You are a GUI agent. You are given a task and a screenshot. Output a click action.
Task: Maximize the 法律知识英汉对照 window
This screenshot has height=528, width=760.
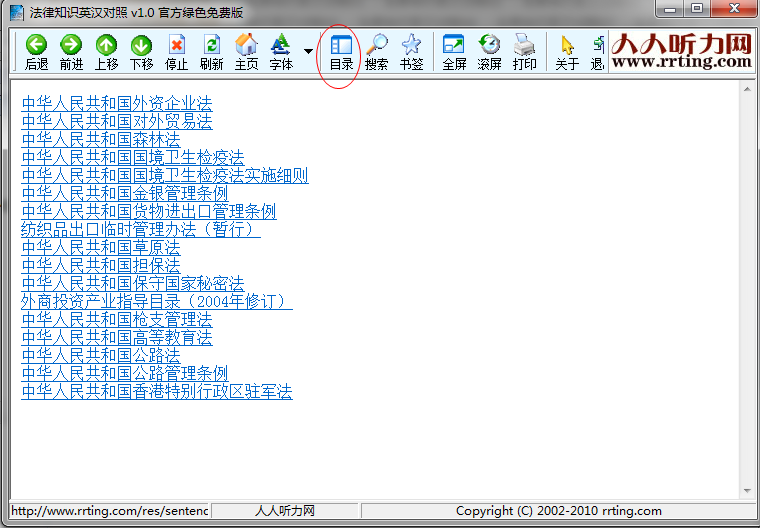point(697,8)
